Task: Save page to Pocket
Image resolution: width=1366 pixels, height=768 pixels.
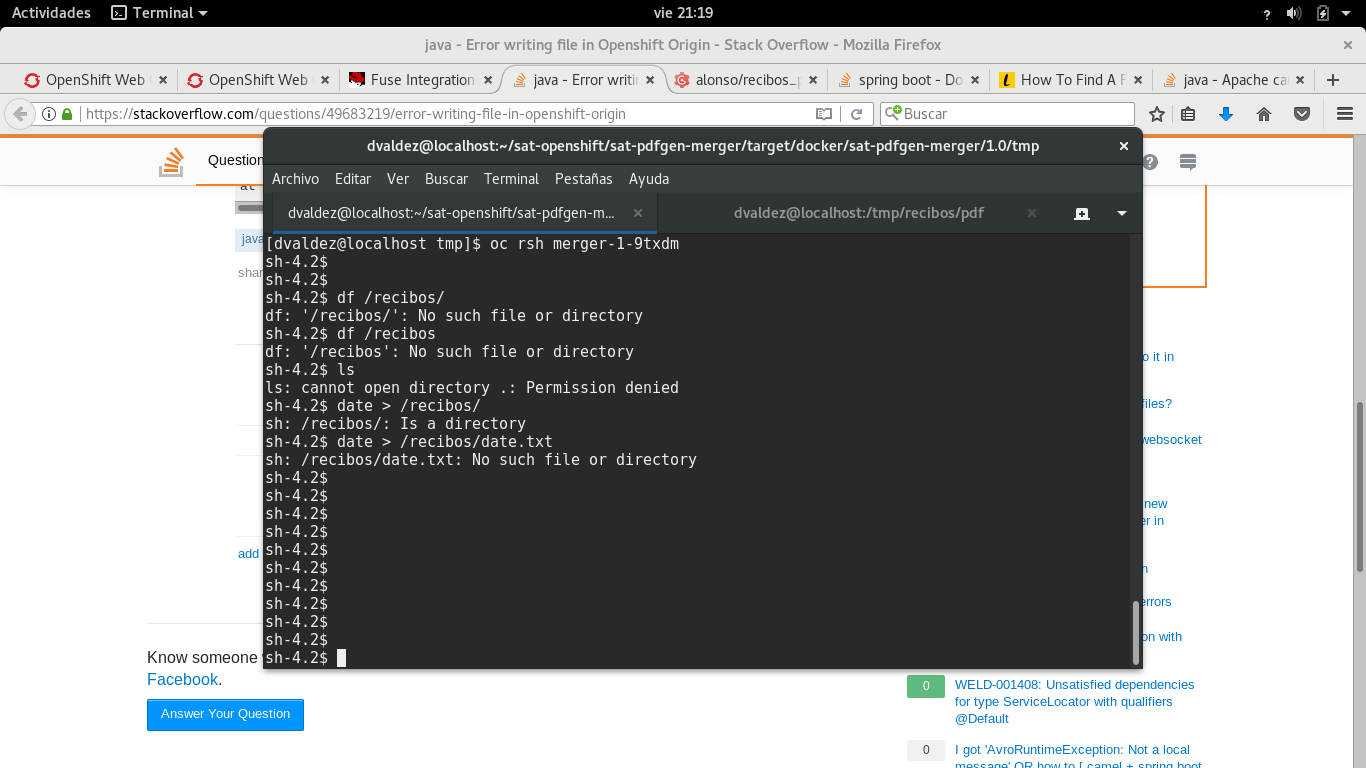Action: pos(1302,113)
